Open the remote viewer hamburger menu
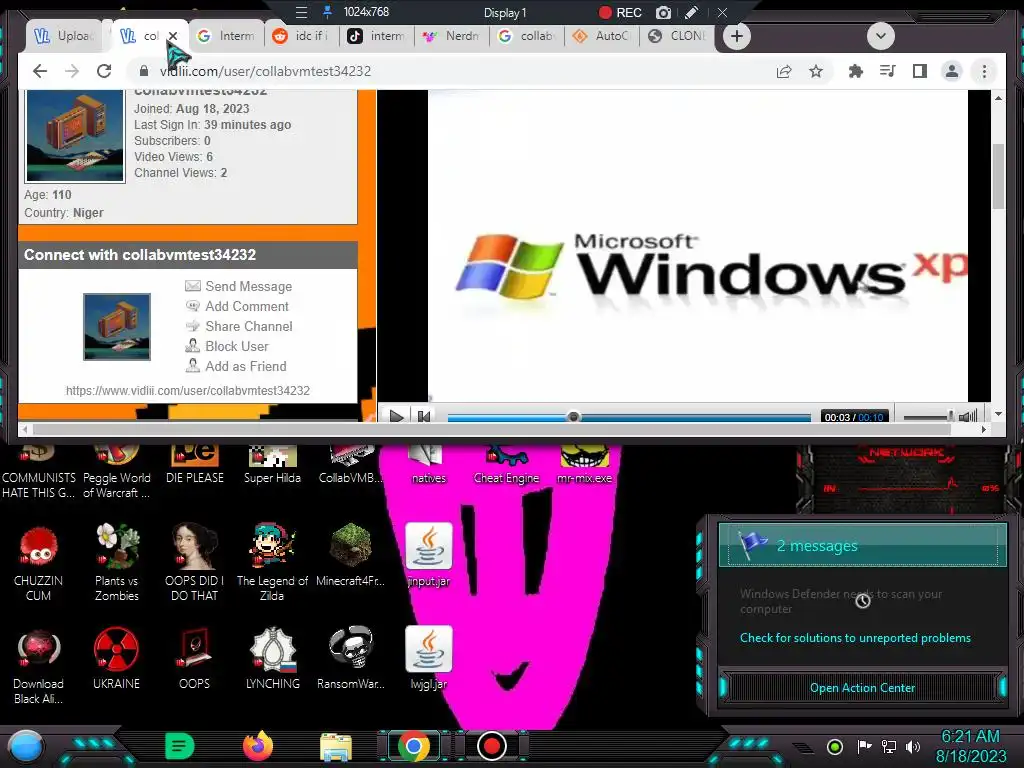1024x768 pixels. (301, 12)
